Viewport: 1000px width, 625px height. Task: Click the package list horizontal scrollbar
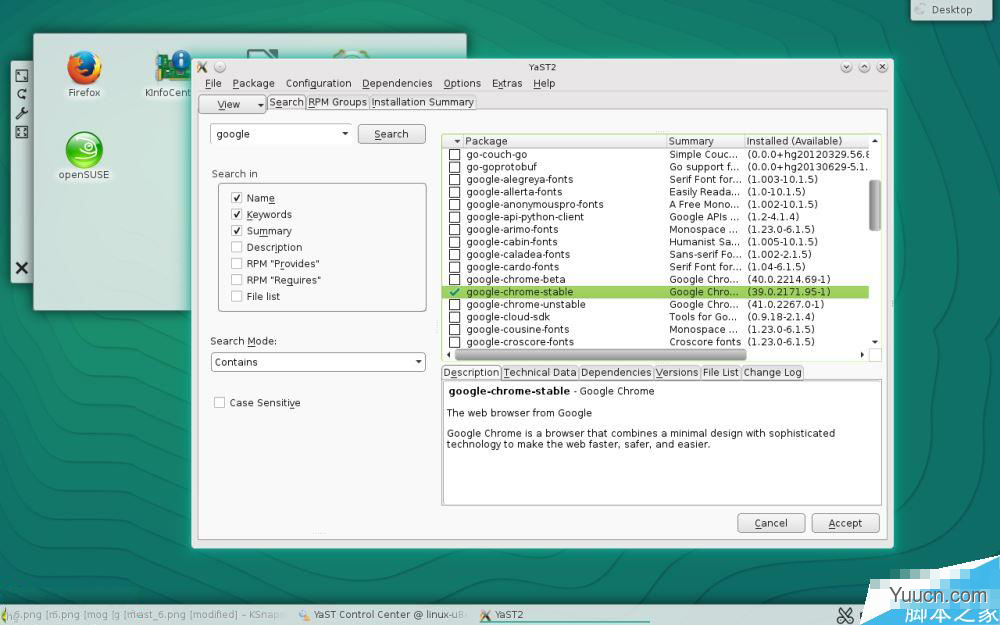(x=600, y=354)
